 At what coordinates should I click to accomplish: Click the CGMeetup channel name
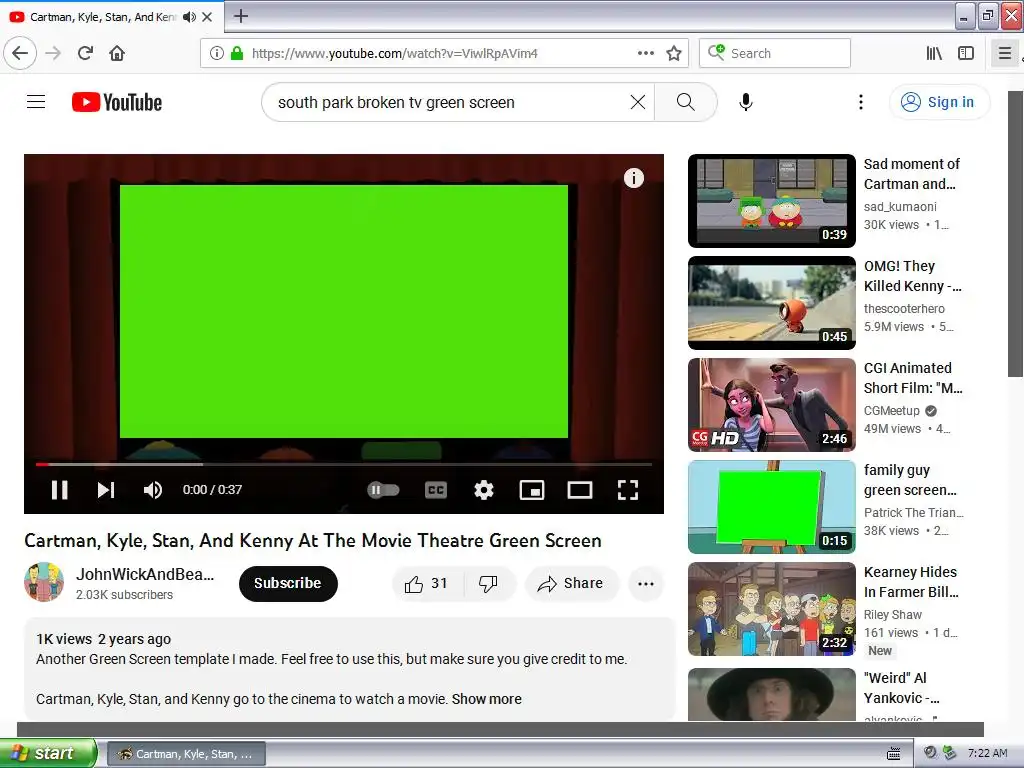pos(891,411)
